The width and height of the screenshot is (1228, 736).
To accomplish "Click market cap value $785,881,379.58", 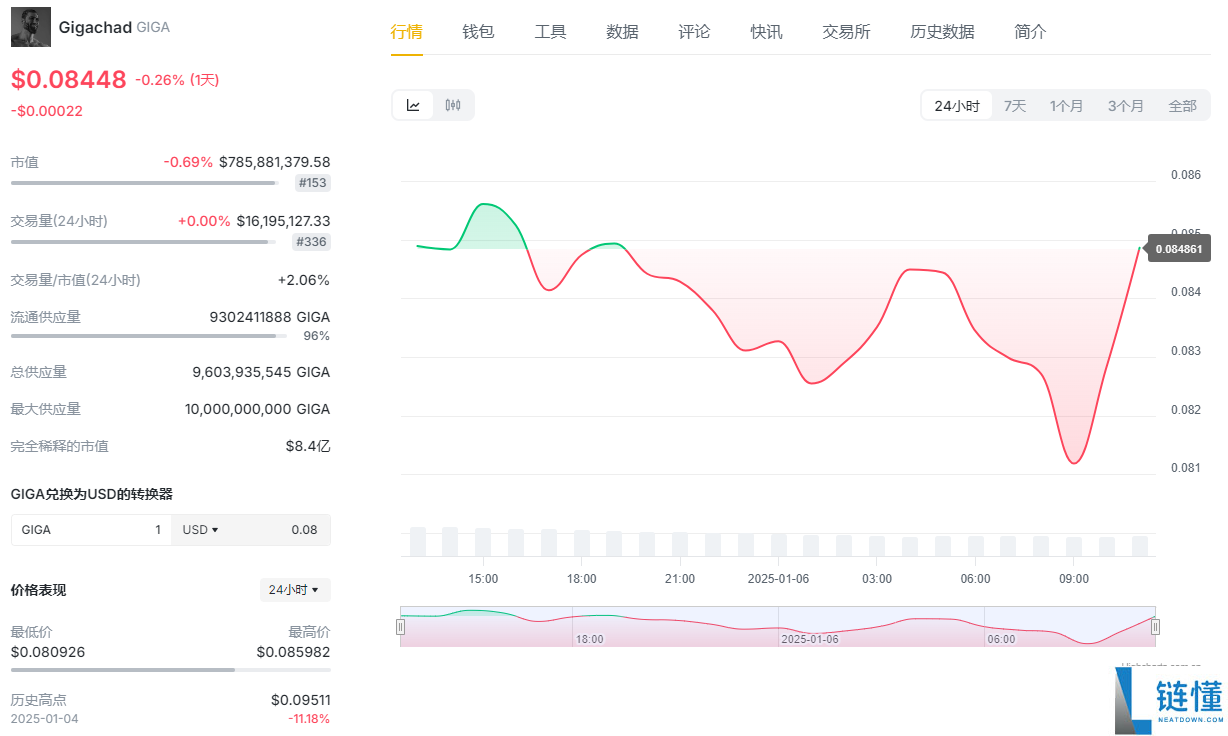I will point(275,161).
